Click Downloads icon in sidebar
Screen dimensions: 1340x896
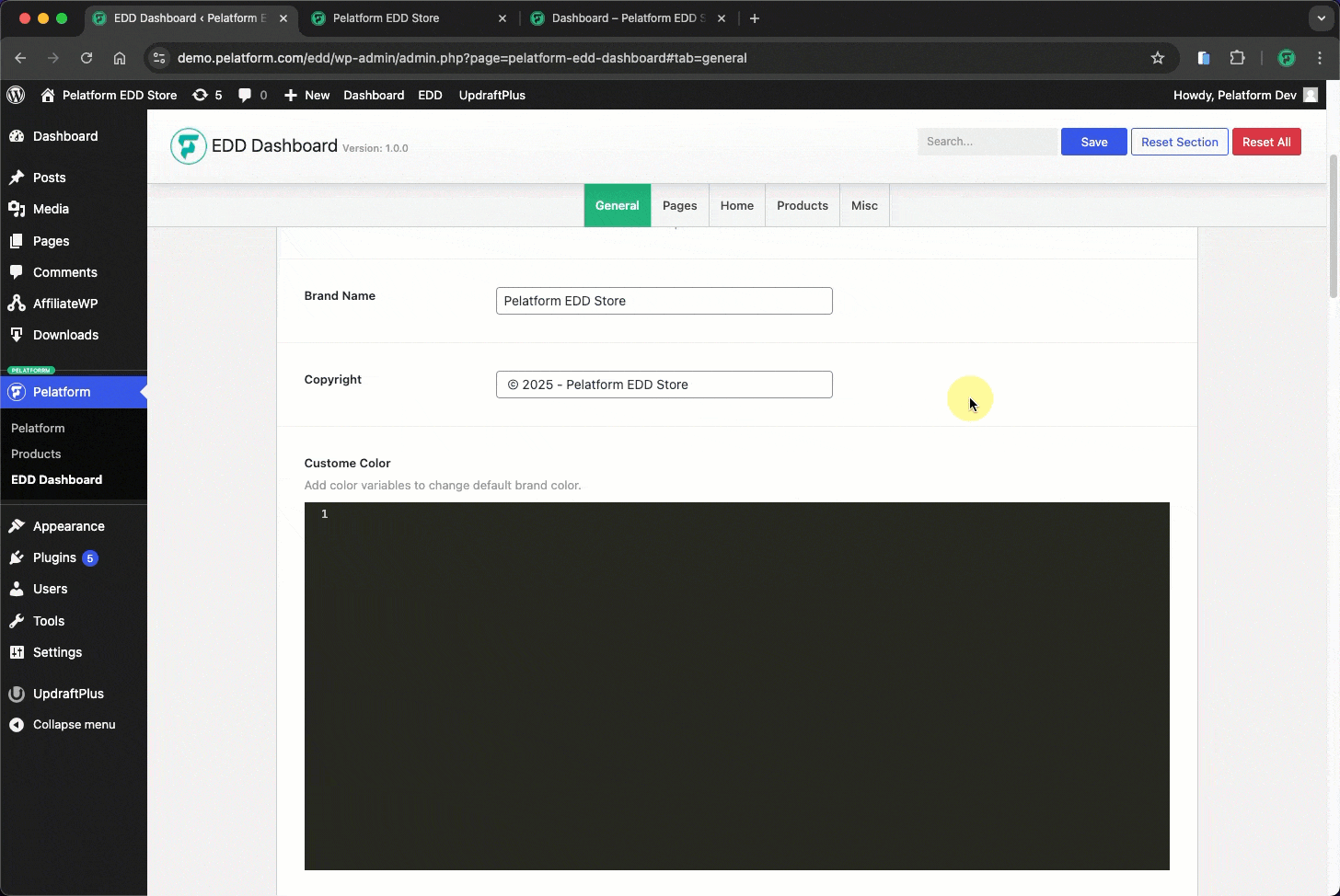point(17,335)
